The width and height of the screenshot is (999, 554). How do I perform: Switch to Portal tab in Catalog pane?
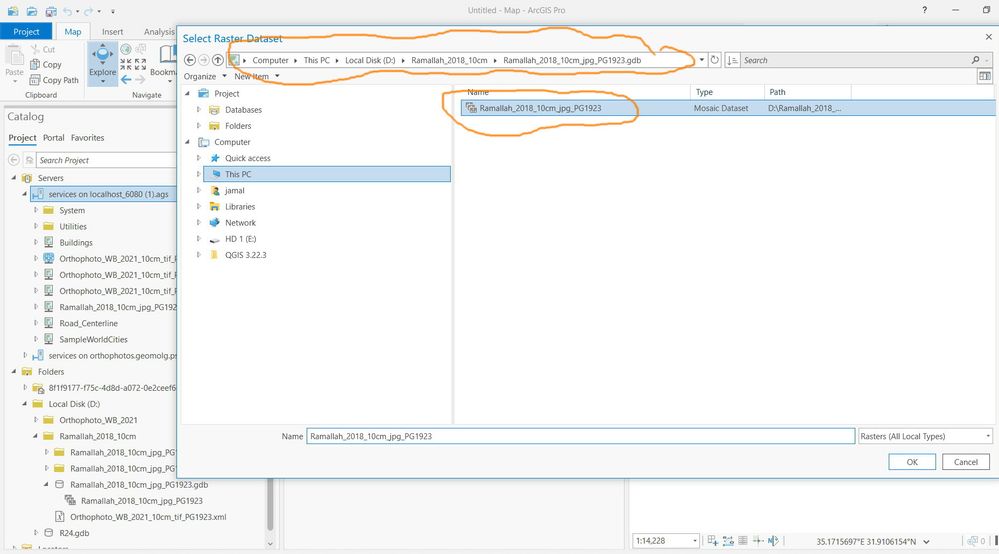54,138
